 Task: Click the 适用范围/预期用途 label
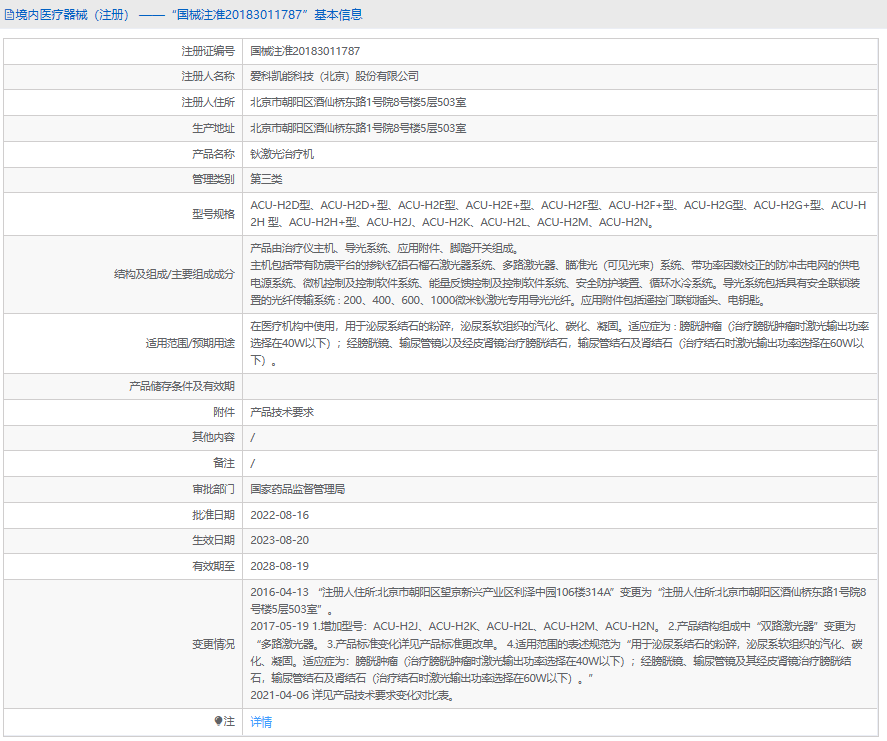tap(190, 343)
